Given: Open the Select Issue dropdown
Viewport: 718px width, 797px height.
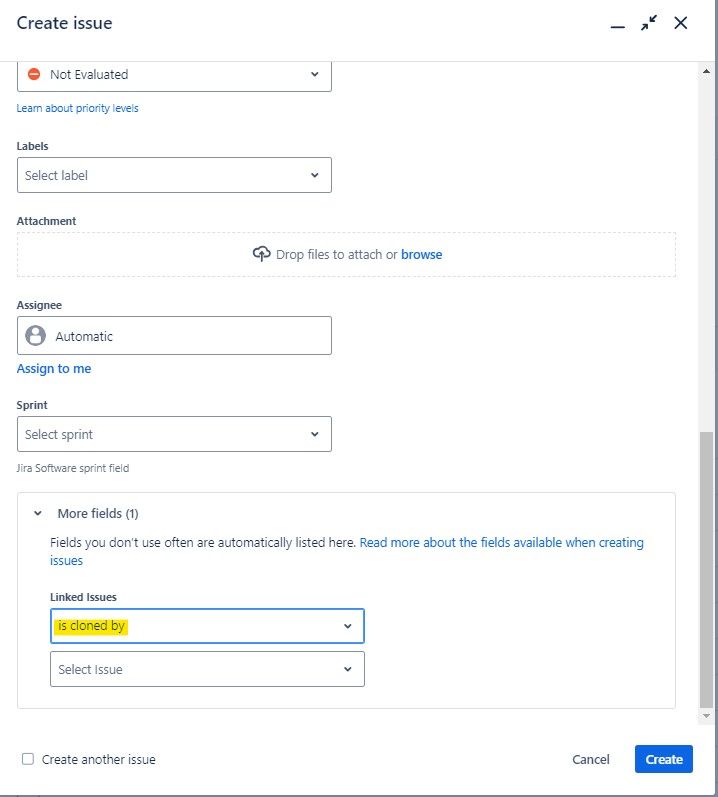Looking at the screenshot, I should pos(207,669).
